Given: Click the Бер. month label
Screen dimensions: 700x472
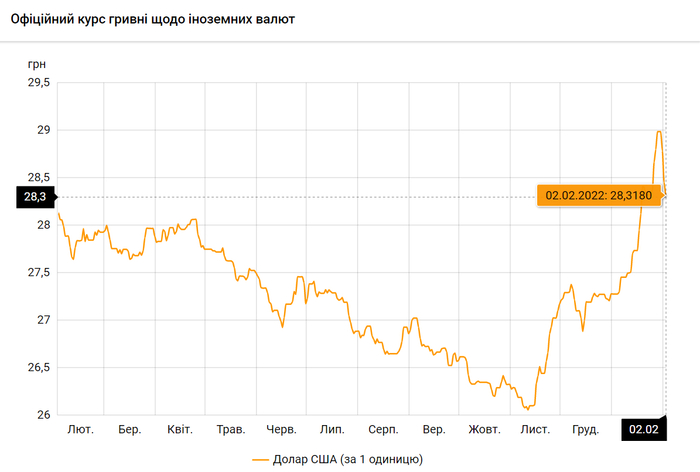Looking at the screenshot, I should click(x=129, y=430).
